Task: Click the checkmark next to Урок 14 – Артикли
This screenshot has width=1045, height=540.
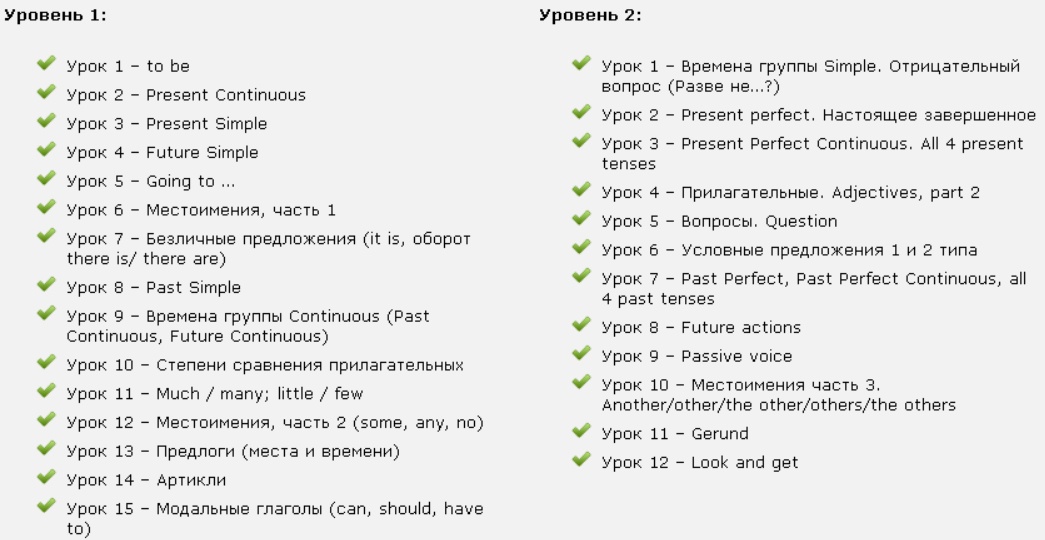Action: point(45,480)
